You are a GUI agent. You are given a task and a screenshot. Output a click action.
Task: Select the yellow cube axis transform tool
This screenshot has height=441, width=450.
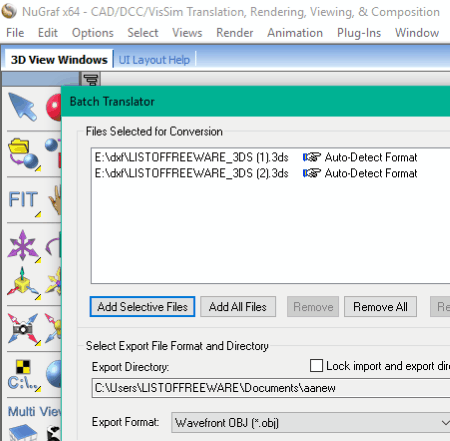[x=23, y=283]
